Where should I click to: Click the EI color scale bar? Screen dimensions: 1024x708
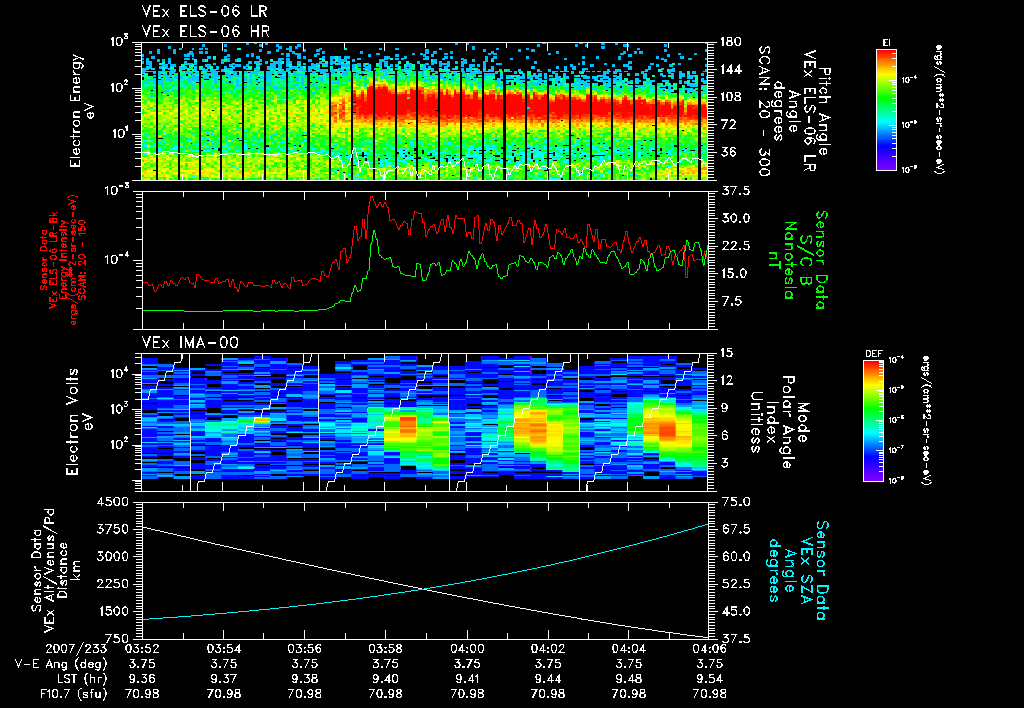click(886, 110)
